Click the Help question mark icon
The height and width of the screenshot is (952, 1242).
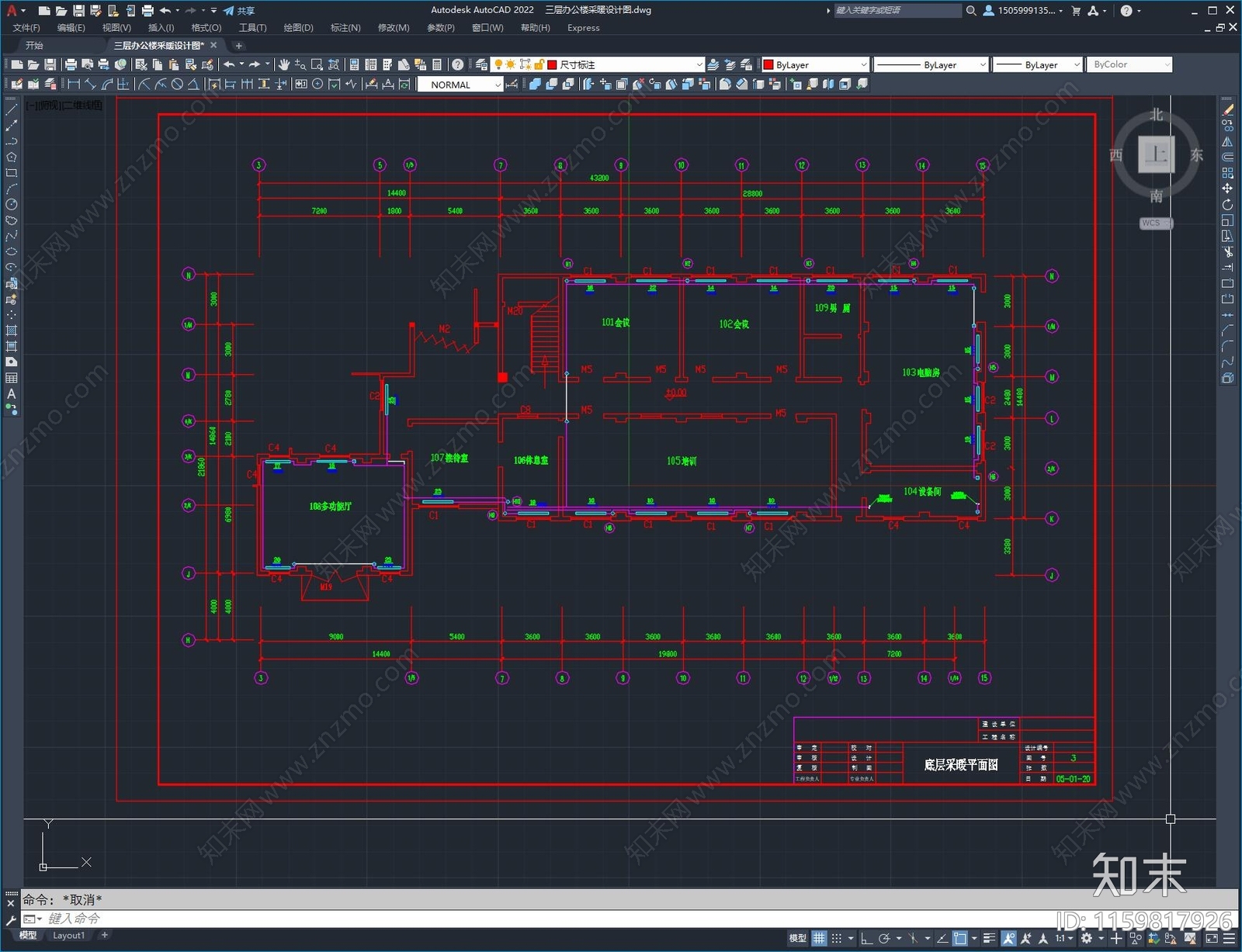coord(457,64)
